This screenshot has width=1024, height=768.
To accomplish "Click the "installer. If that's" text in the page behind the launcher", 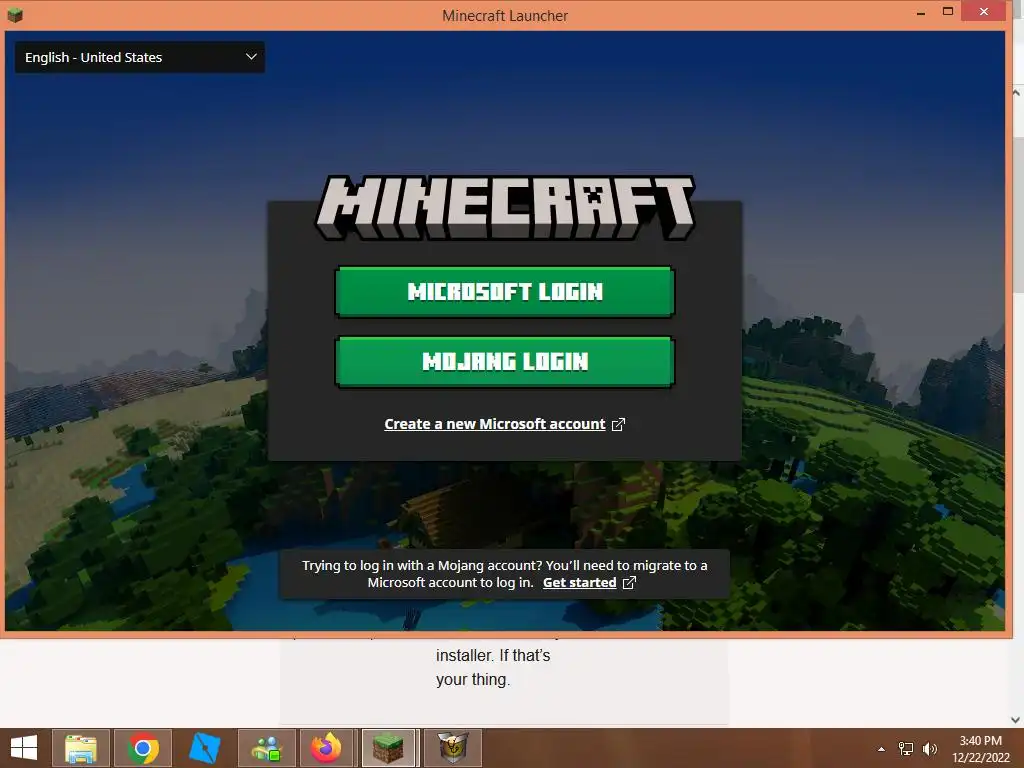I will tap(493, 655).
